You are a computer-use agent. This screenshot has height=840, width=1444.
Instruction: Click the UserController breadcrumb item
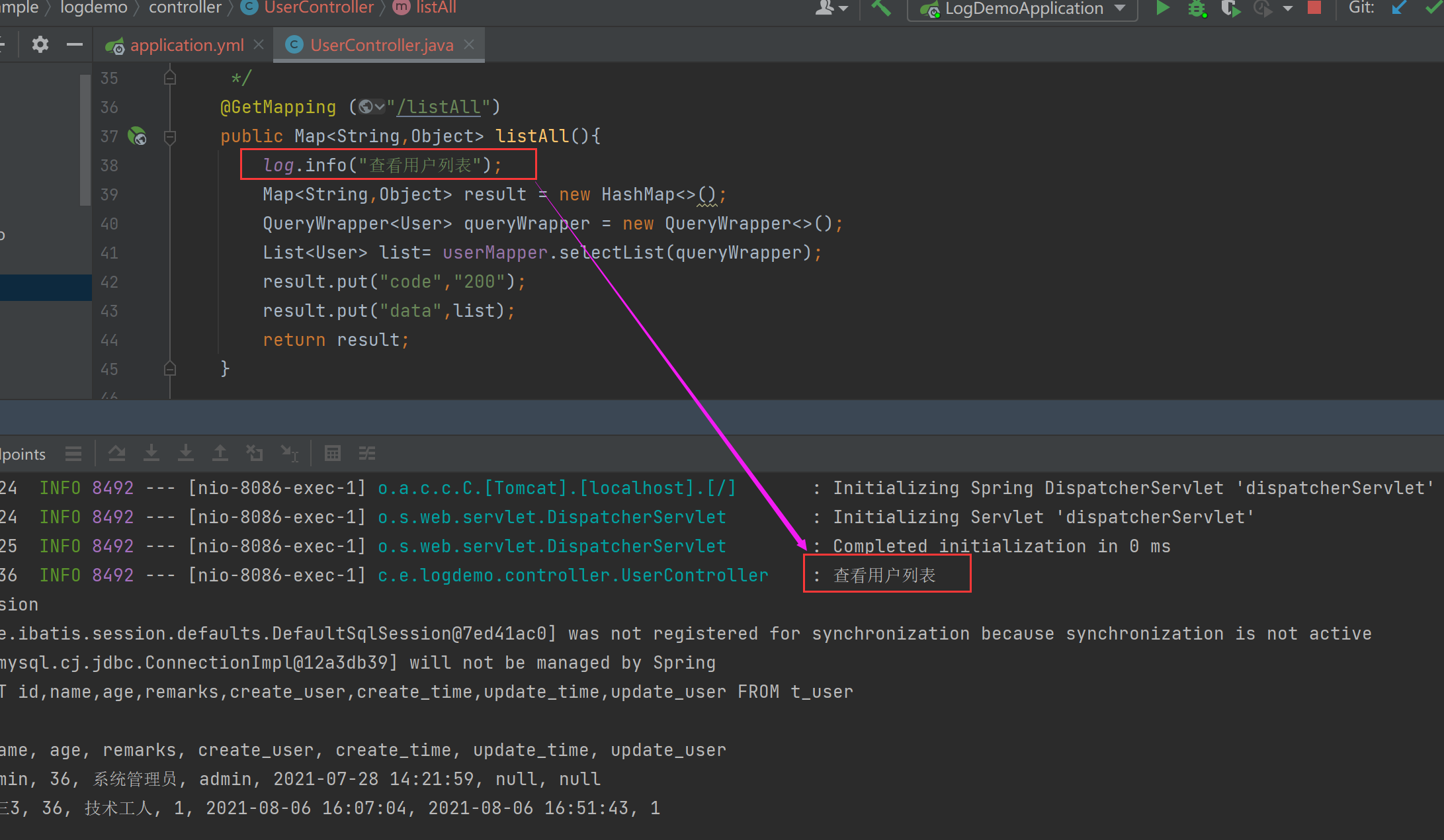[318, 8]
